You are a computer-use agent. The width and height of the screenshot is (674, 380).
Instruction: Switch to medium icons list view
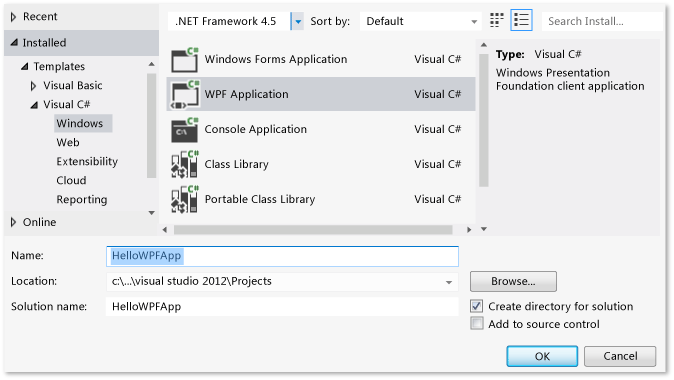point(521,20)
